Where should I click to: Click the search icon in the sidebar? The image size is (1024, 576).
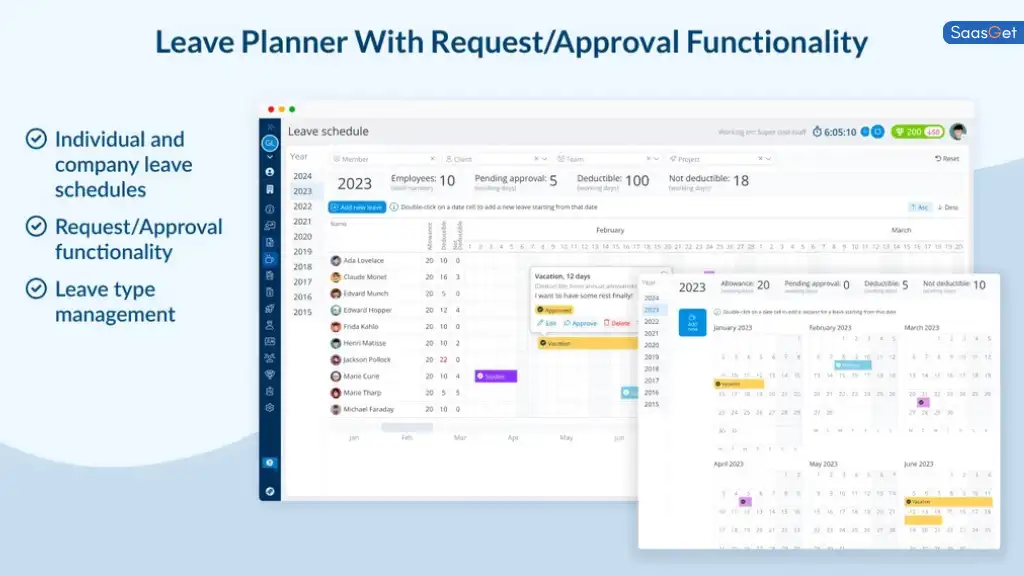tap(269, 143)
